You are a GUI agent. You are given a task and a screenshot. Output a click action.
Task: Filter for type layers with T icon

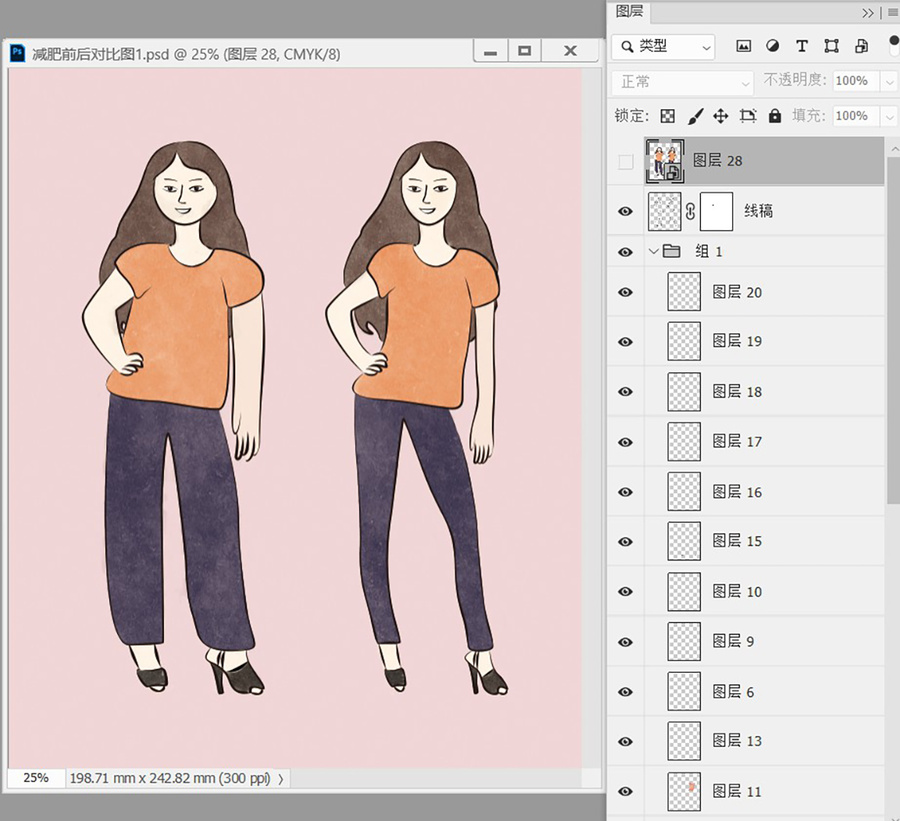(x=802, y=47)
